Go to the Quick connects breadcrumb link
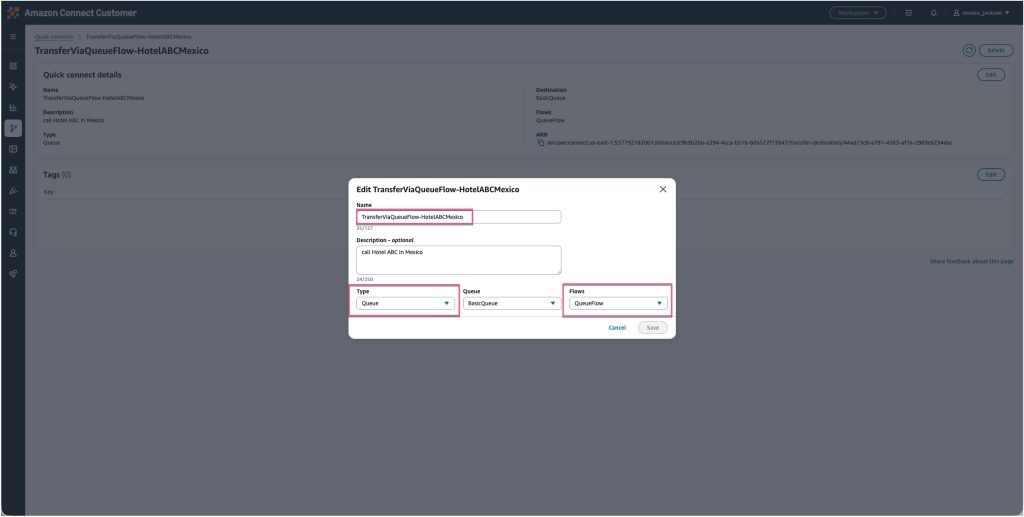This screenshot has width=1024, height=517. point(54,37)
